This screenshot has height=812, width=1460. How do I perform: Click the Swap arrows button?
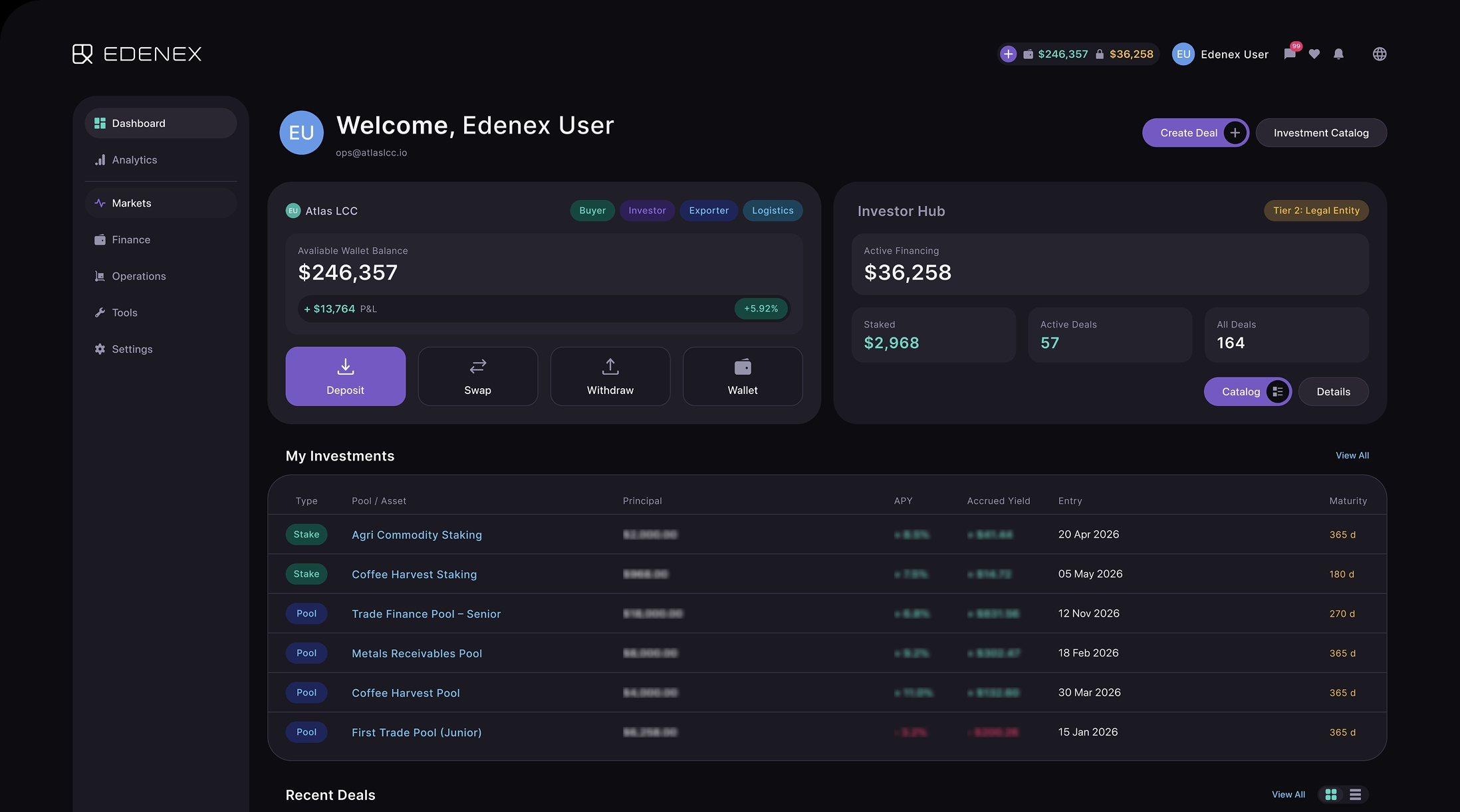477,376
